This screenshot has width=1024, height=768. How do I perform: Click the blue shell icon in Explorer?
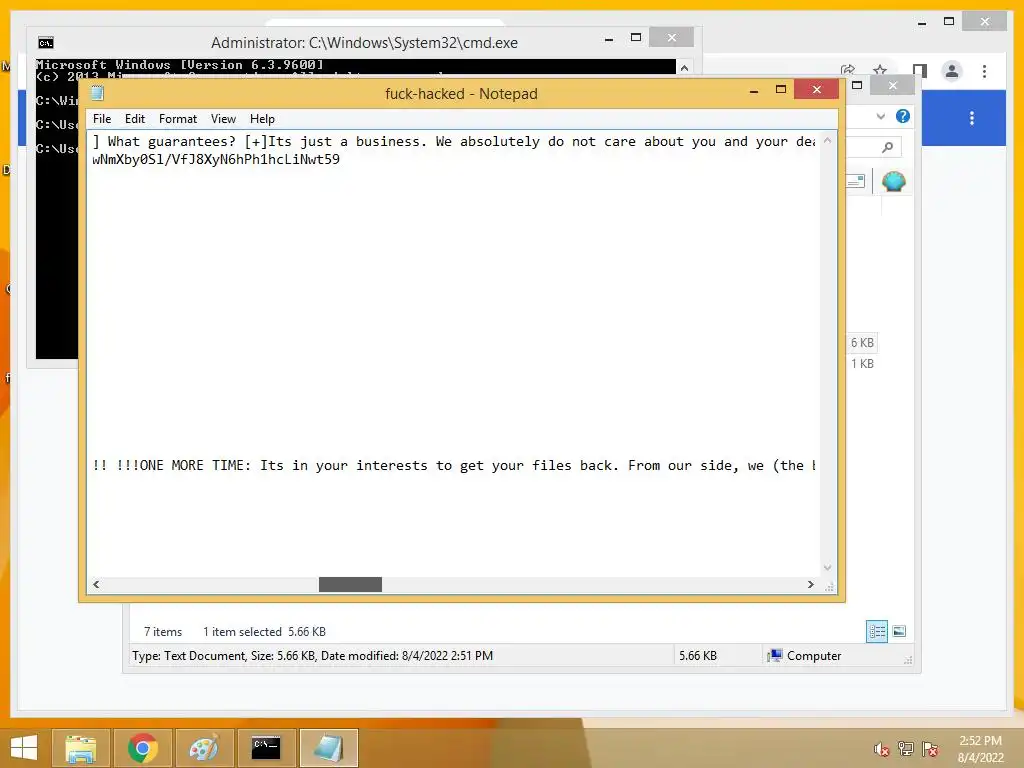pyautogui.click(x=893, y=181)
